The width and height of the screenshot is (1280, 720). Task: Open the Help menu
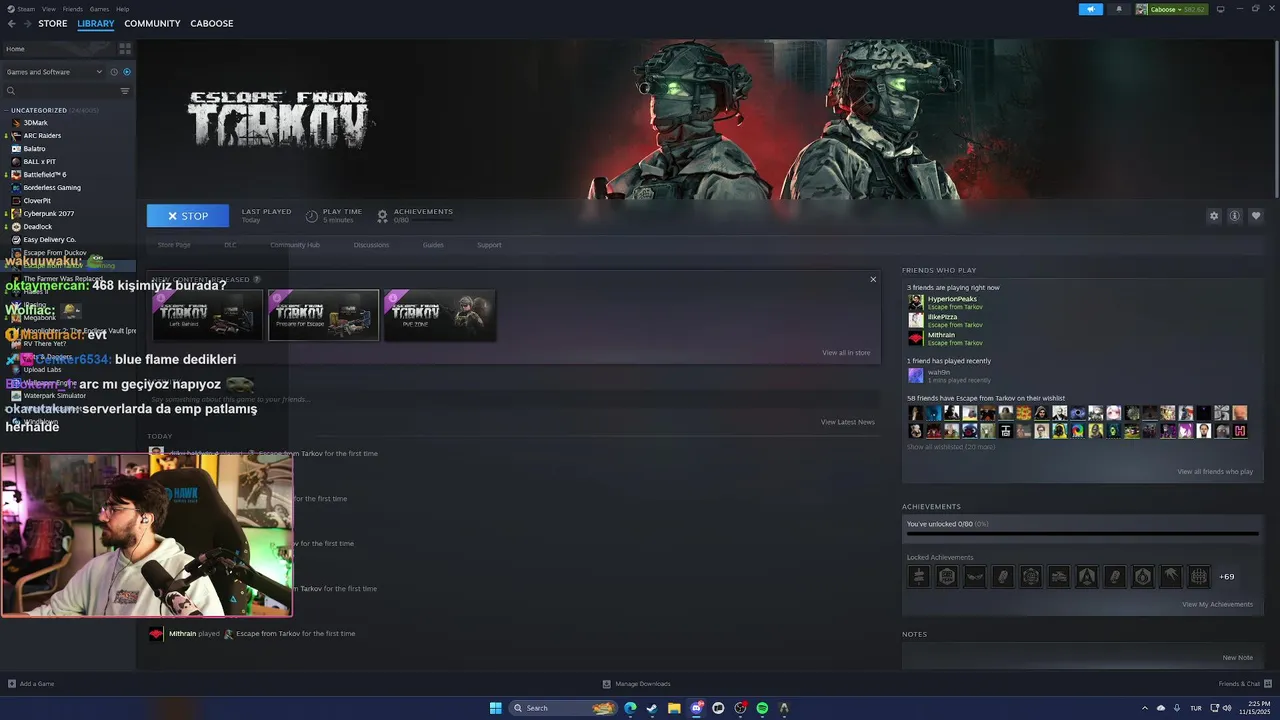[123, 9]
